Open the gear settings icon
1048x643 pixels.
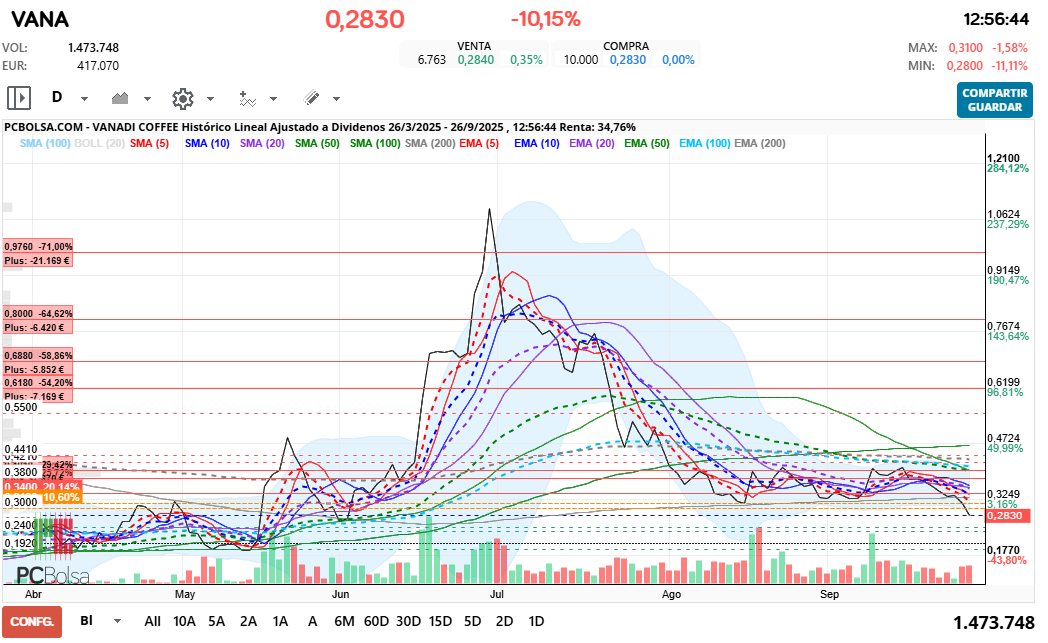(182, 98)
